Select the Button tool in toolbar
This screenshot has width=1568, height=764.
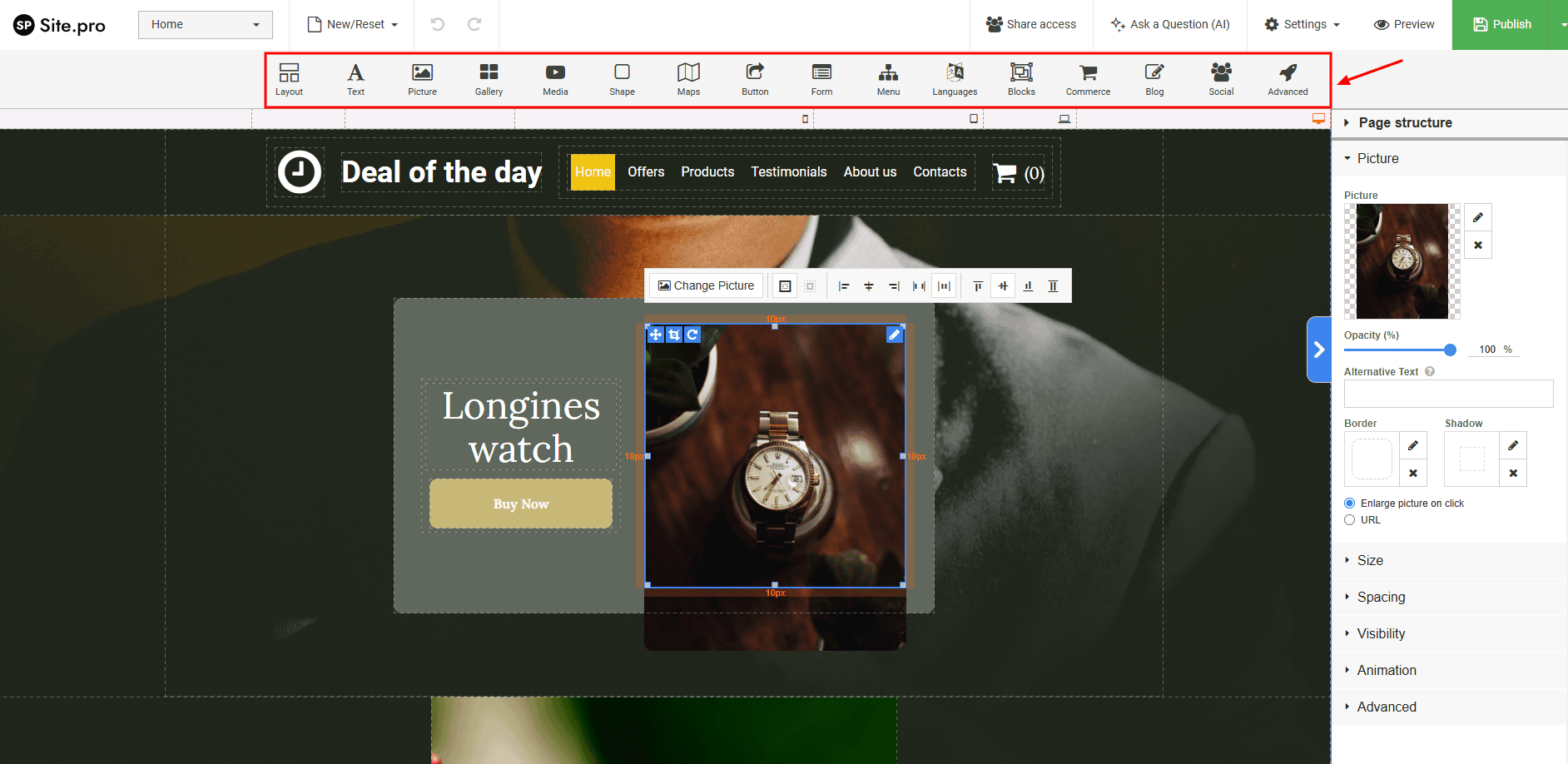click(x=755, y=80)
